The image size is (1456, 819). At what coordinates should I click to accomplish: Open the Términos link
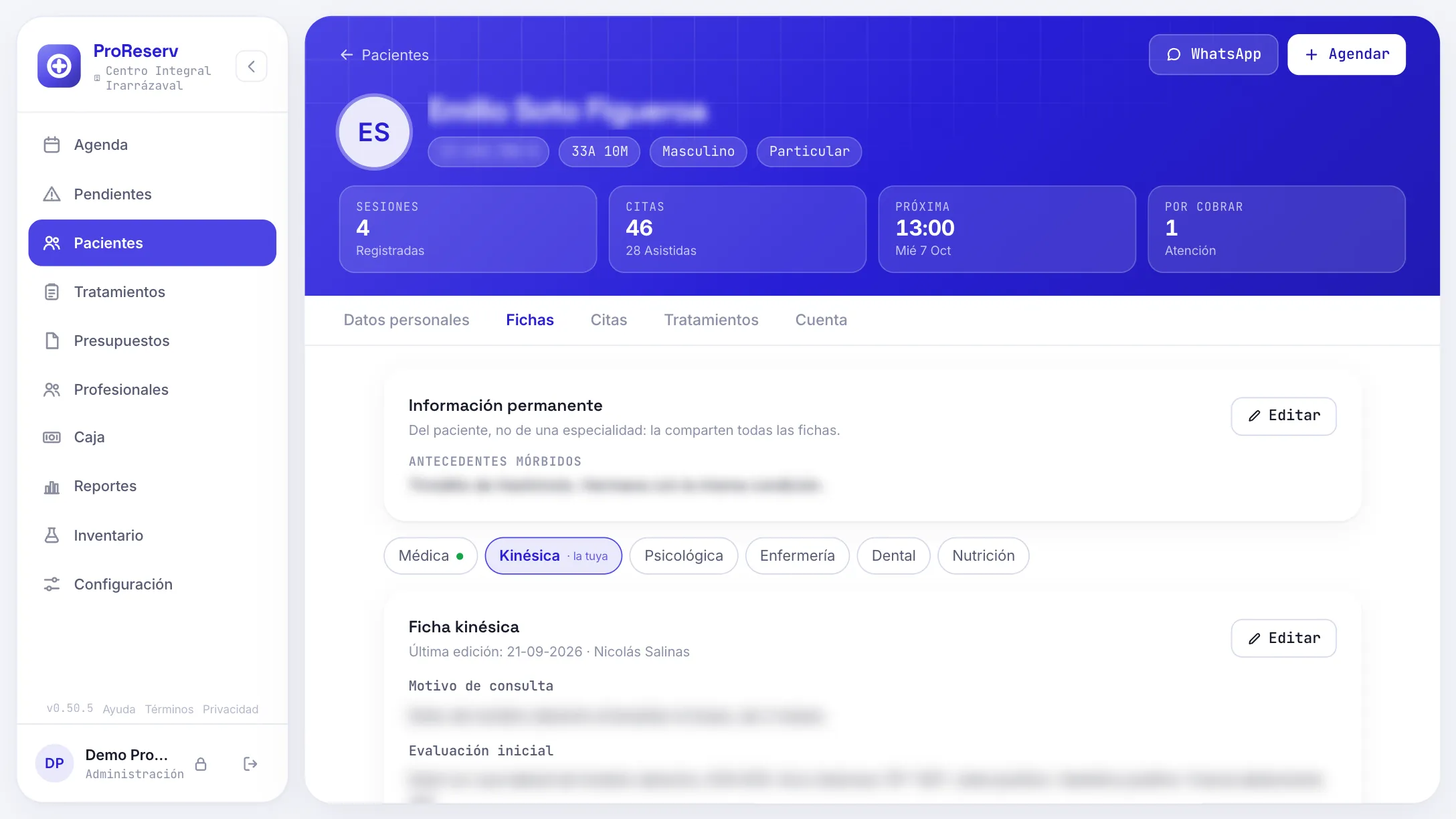(169, 709)
